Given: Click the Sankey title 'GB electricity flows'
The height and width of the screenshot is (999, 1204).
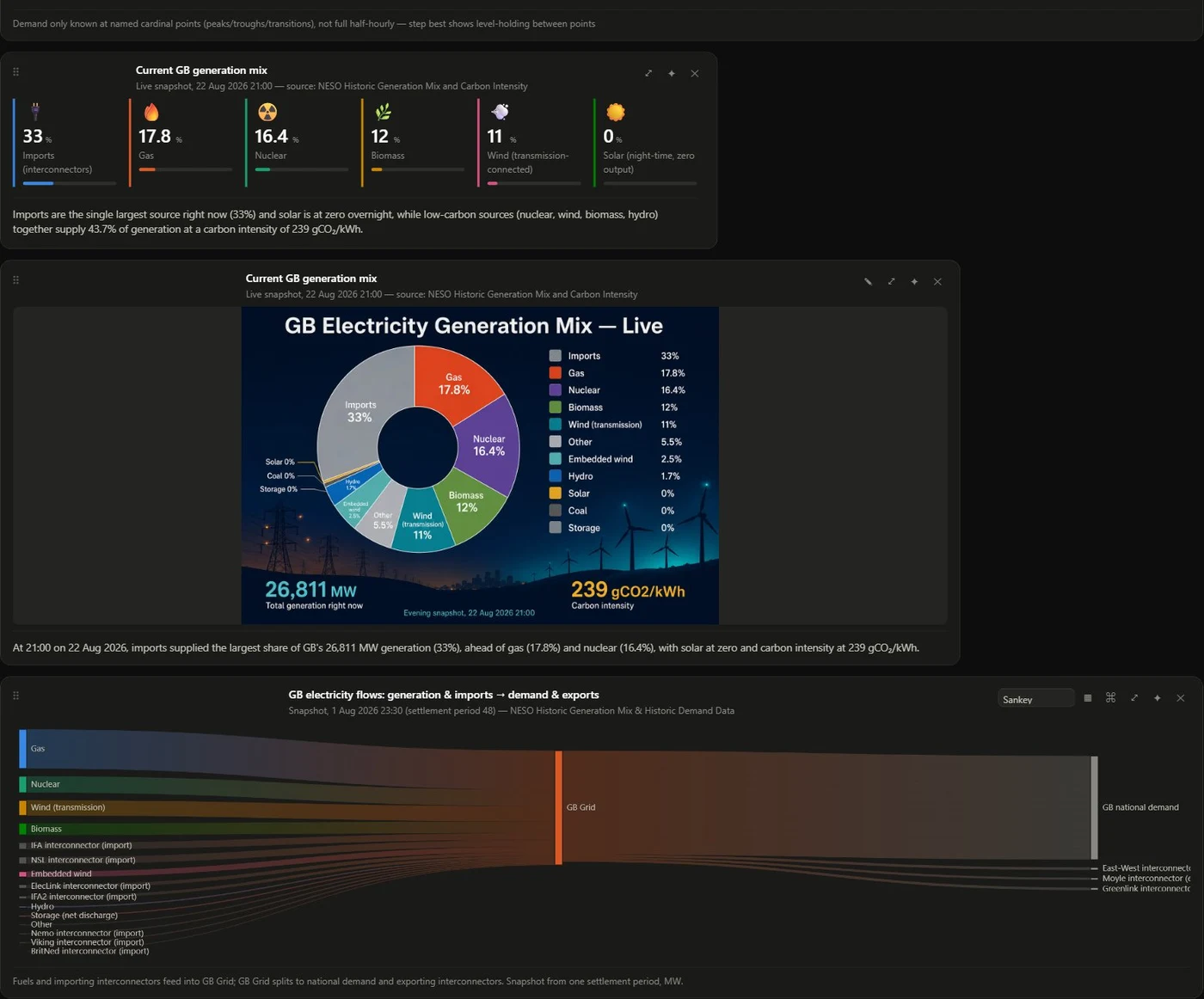Looking at the screenshot, I should 444,695.
